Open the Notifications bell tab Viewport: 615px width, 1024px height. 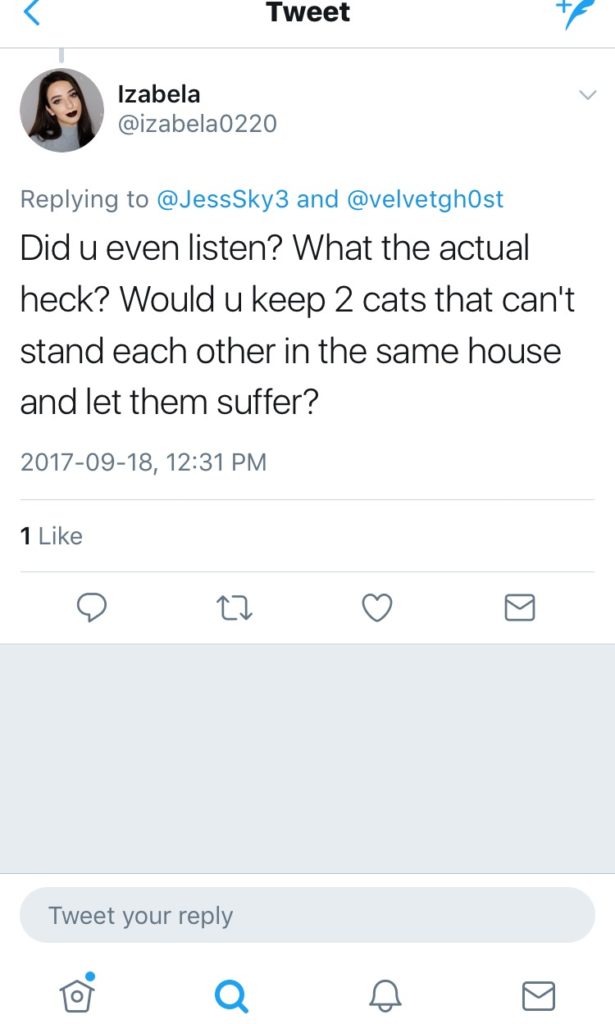(383, 994)
